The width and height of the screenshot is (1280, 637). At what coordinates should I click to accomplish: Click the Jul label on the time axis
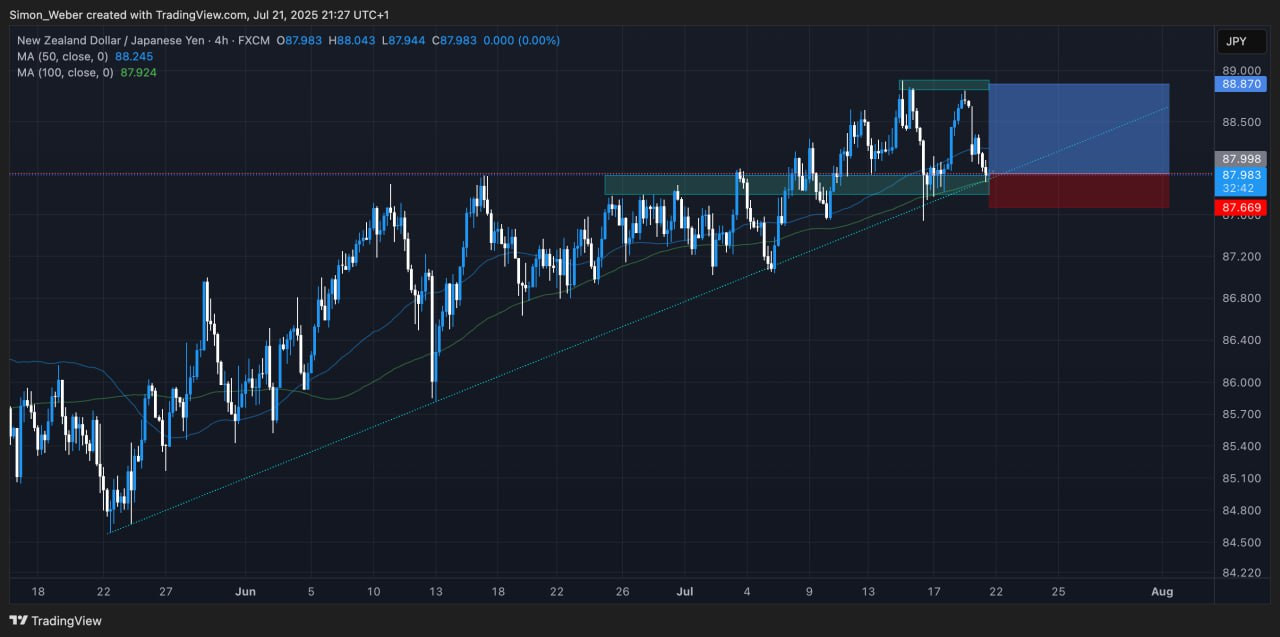click(684, 591)
